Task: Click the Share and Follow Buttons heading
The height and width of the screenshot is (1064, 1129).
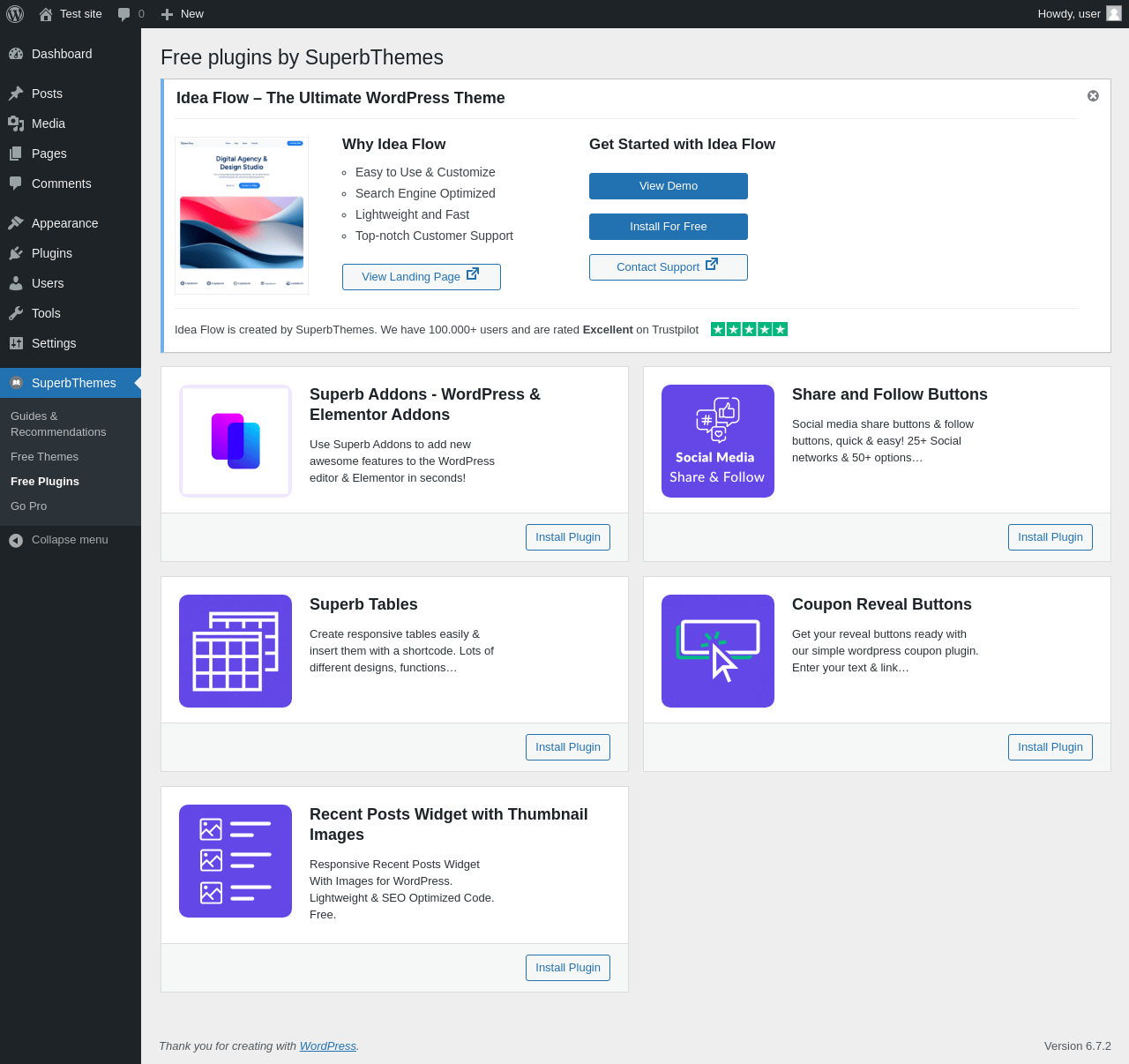Action: coord(890,394)
